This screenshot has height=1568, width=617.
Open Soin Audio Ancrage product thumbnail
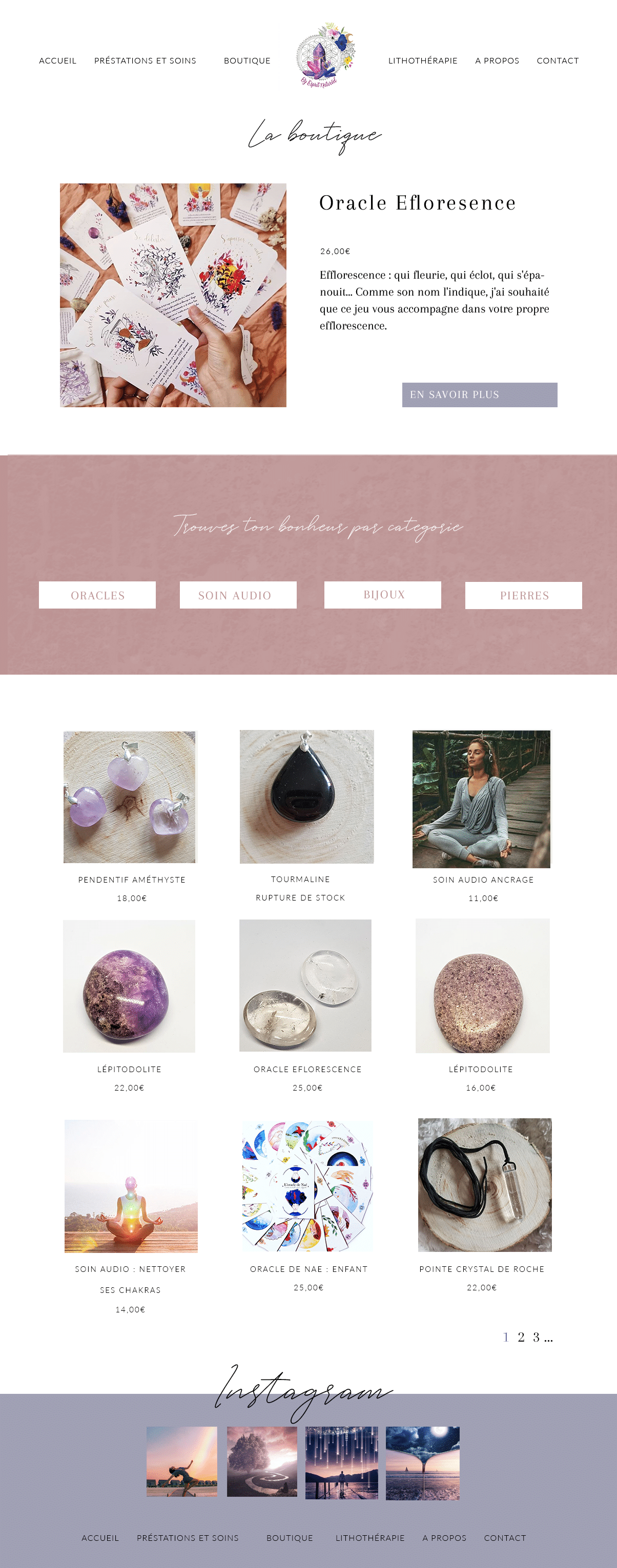[481, 799]
